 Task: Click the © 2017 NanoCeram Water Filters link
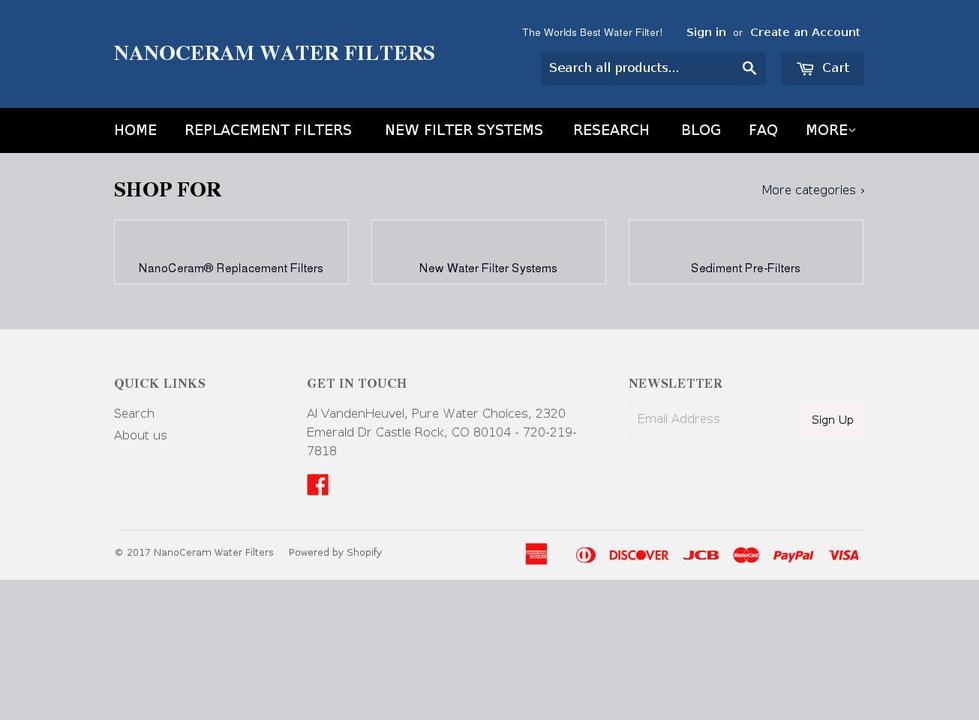(x=194, y=552)
